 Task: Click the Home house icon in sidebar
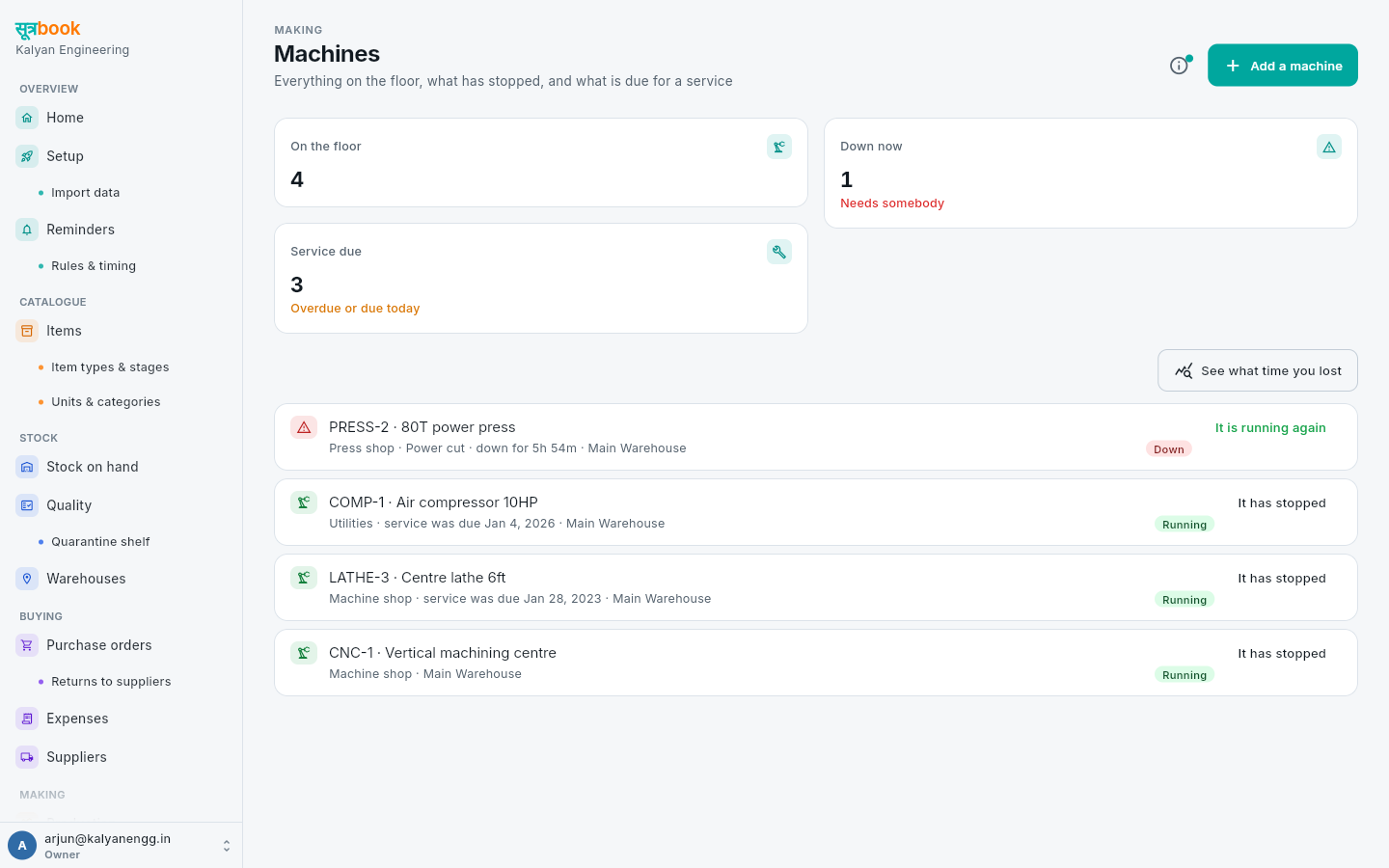[27, 118]
